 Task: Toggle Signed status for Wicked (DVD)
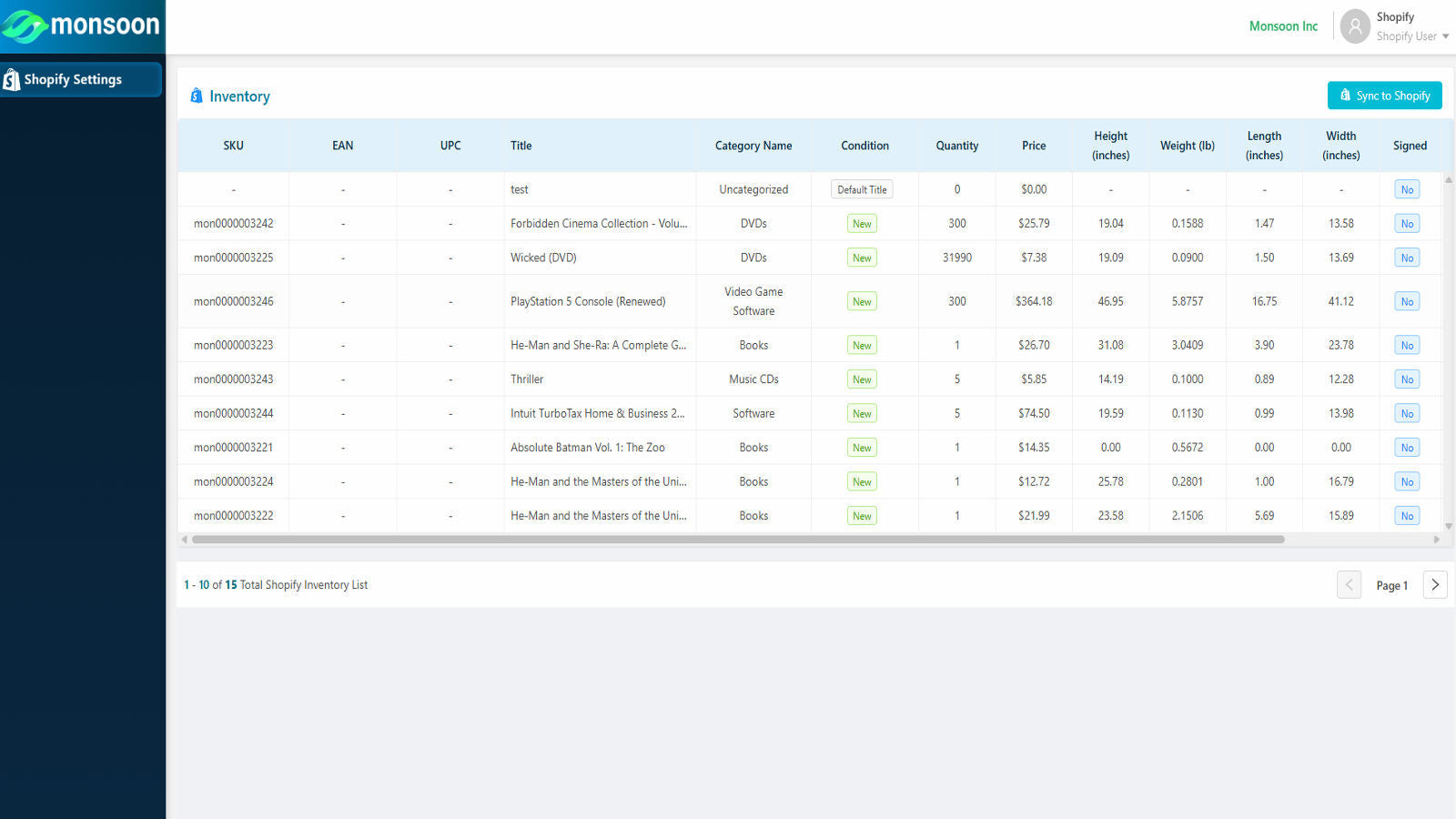click(x=1407, y=257)
